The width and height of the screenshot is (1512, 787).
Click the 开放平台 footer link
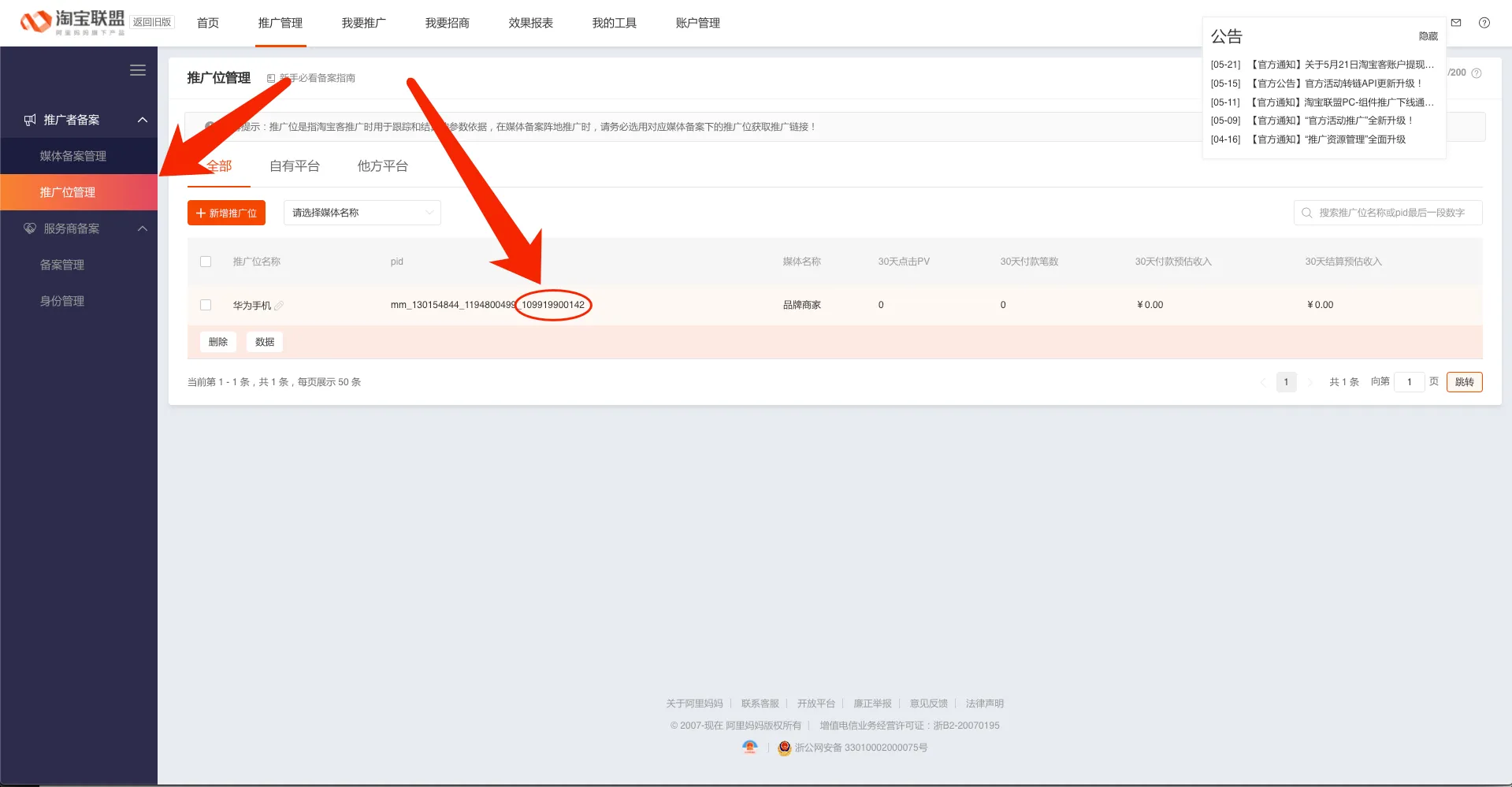[815, 703]
